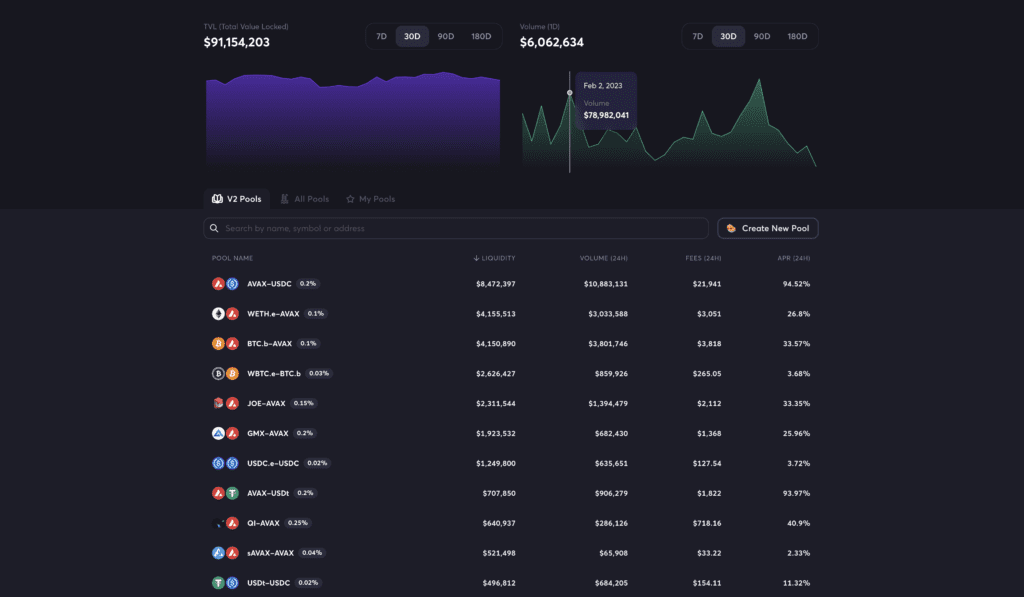
Task: Click the BTC.b–AVAX token pair icons
Action: click(225, 344)
